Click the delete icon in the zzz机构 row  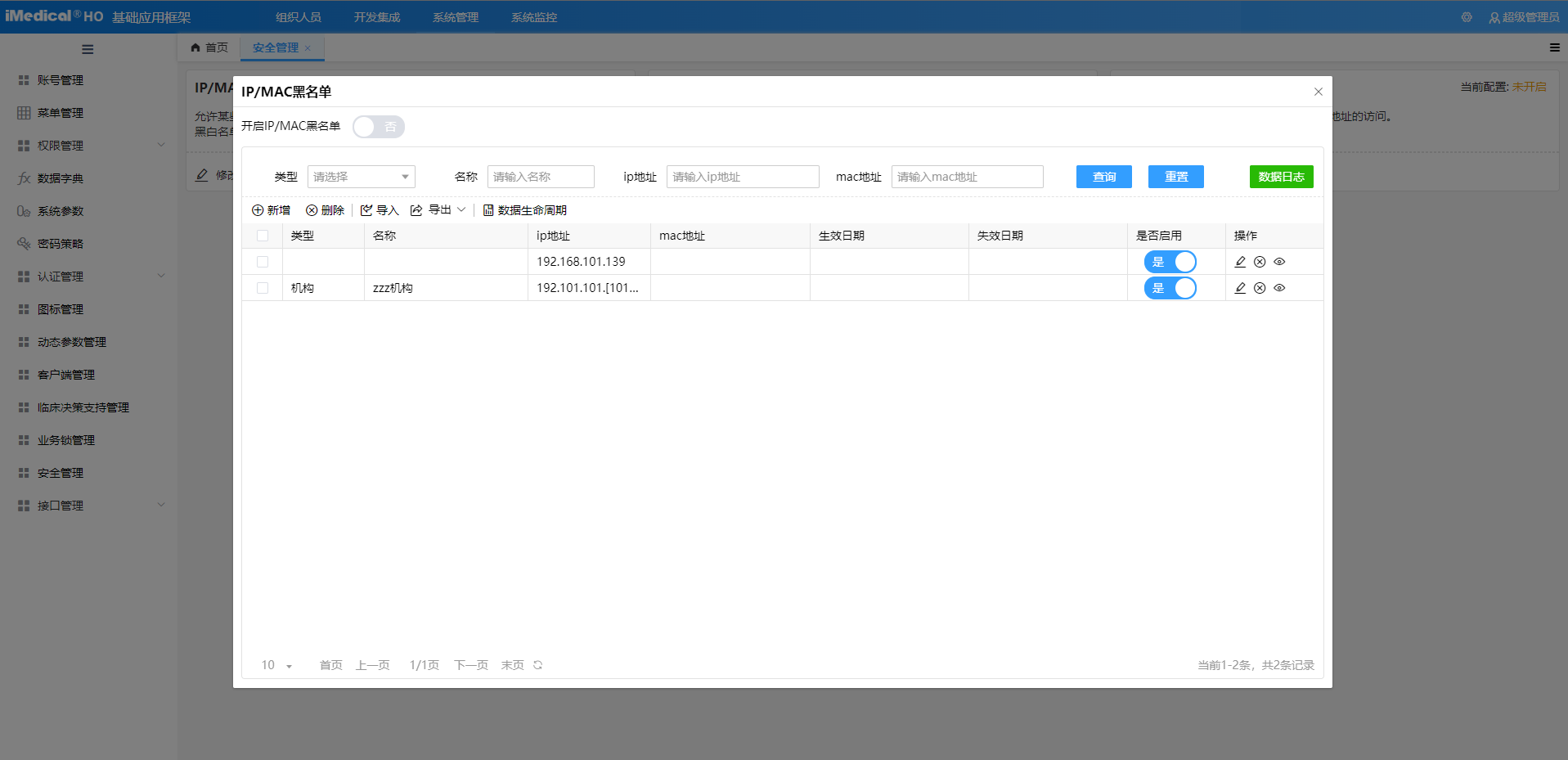pos(1260,288)
